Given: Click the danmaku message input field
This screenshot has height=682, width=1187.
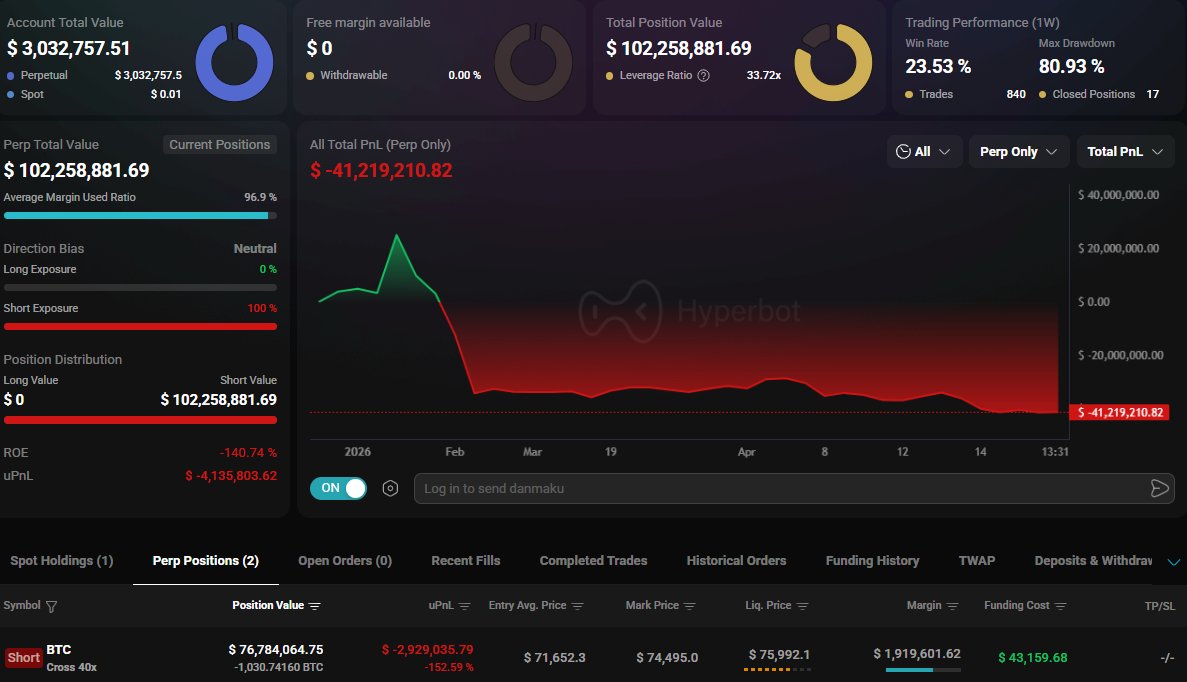Looking at the screenshot, I should [x=780, y=488].
